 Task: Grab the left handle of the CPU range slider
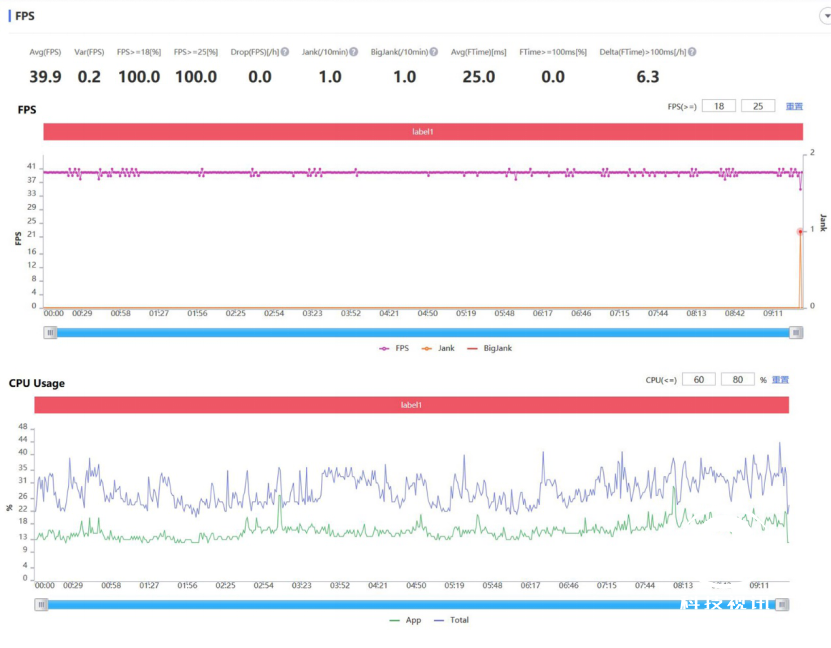tap(41, 605)
